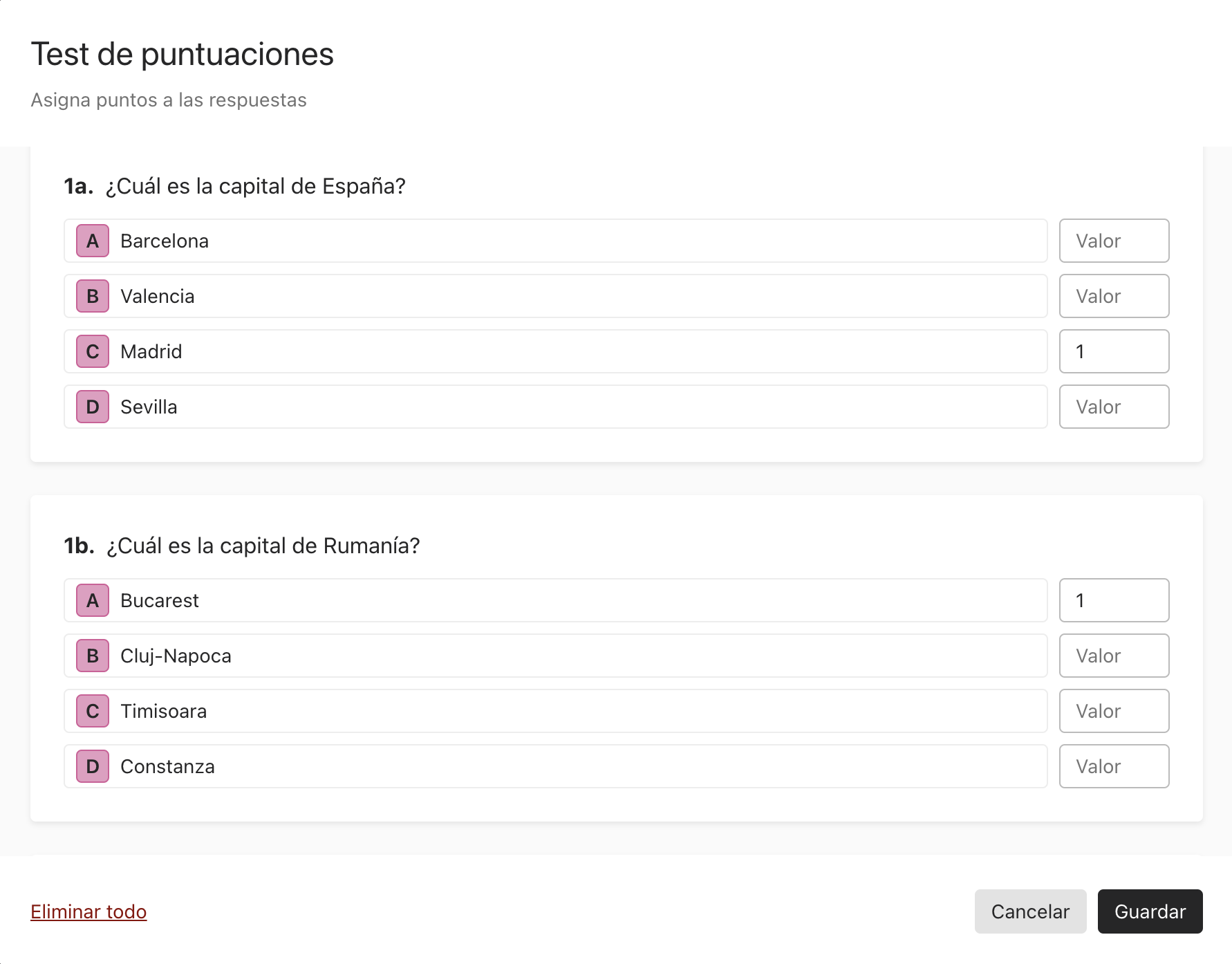Click the value field for Valencia
Image resolution: width=1232 pixels, height=964 pixels.
tap(1114, 296)
